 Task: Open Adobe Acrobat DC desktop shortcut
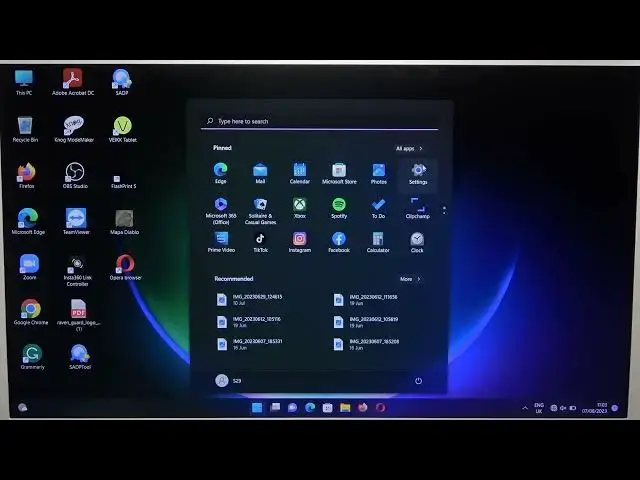tap(73, 82)
